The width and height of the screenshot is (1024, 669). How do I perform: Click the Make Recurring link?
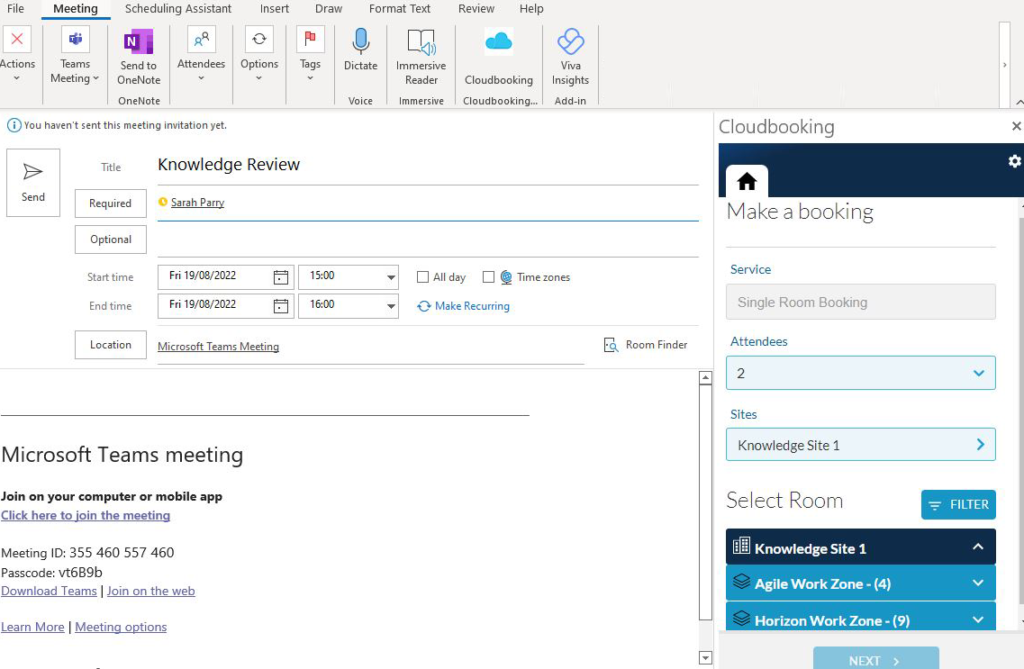coord(472,306)
